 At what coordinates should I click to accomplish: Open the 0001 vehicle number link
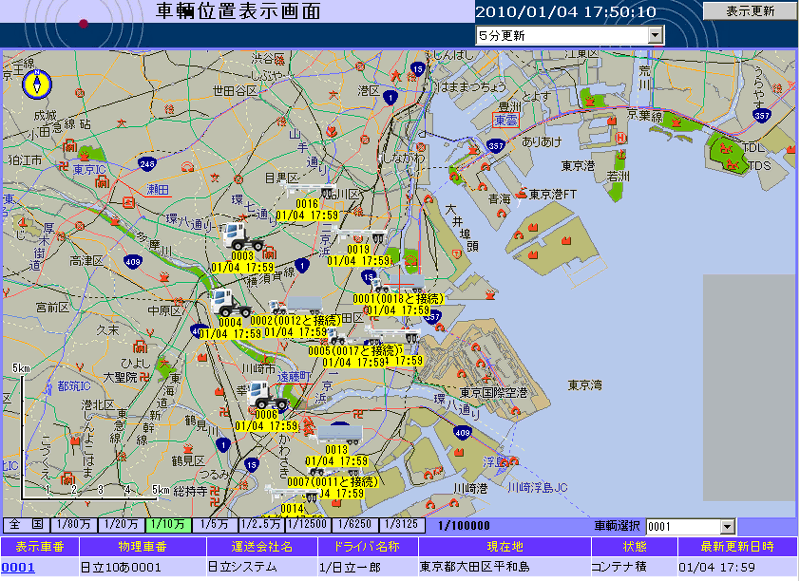pyautogui.click(x=18, y=567)
